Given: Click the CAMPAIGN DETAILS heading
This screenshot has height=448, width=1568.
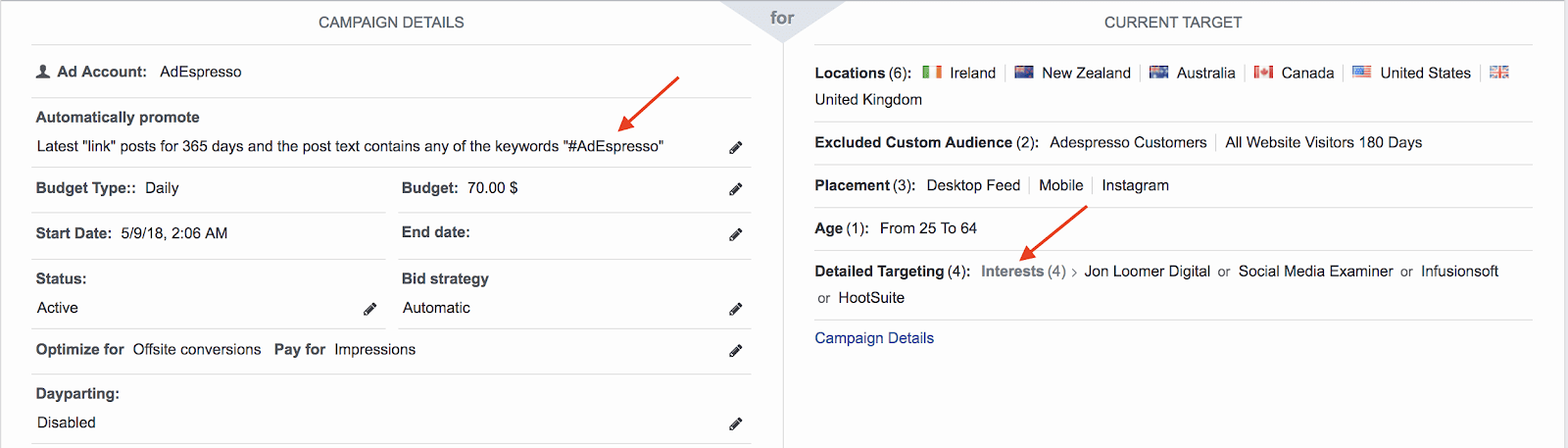Looking at the screenshot, I should pyautogui.click(x=391, y=23).
